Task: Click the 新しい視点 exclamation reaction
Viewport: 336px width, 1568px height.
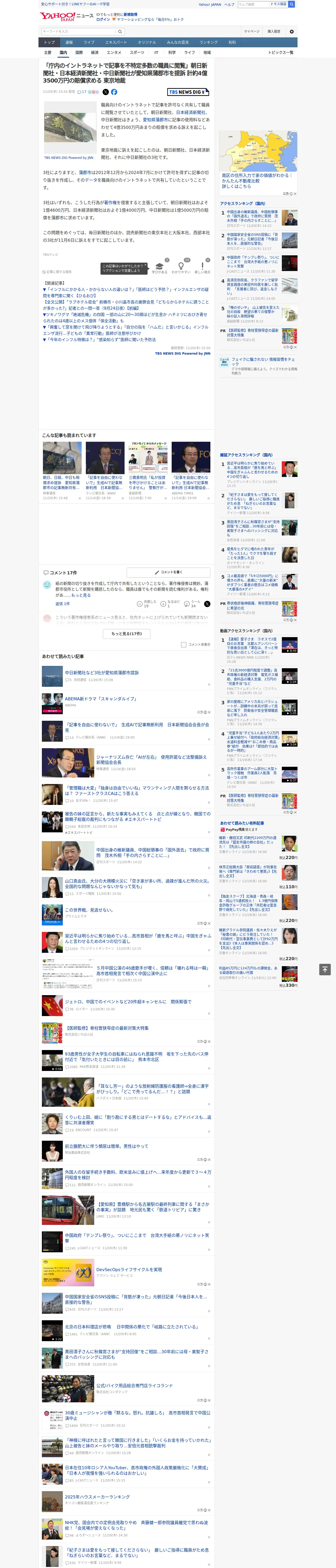Action: [203, 266]
